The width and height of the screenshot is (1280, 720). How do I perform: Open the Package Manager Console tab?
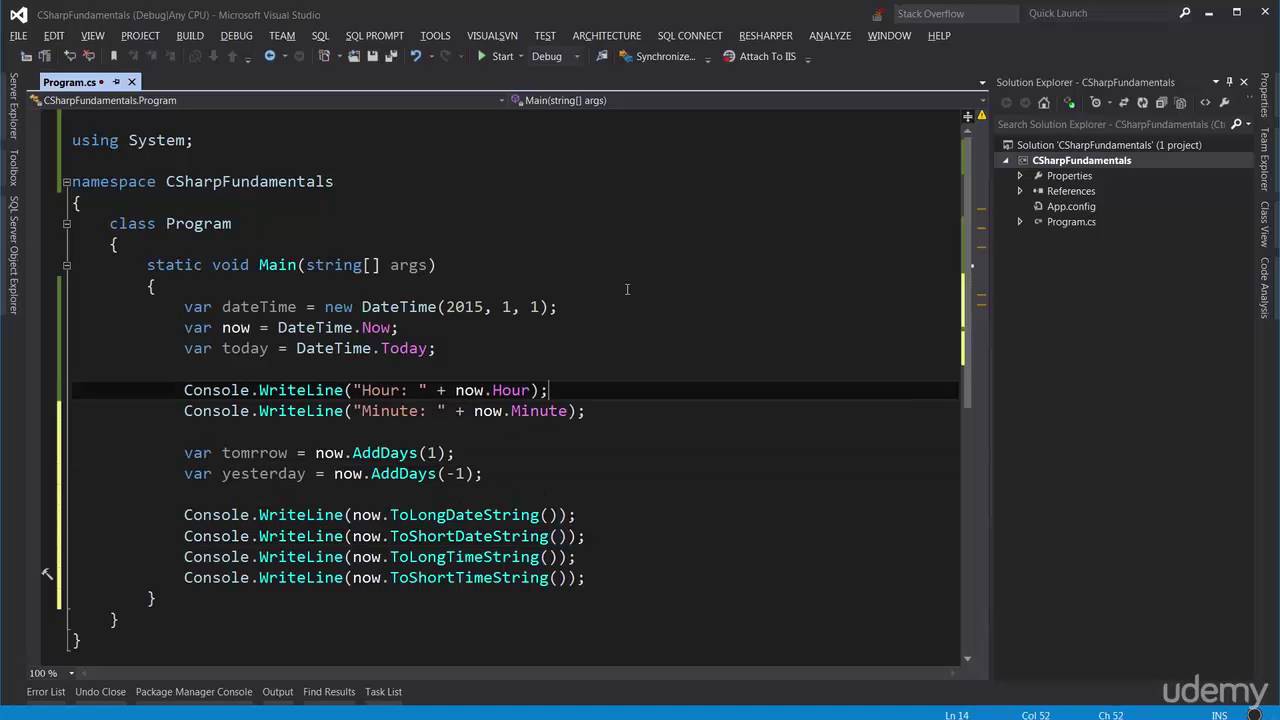(193, 692)
